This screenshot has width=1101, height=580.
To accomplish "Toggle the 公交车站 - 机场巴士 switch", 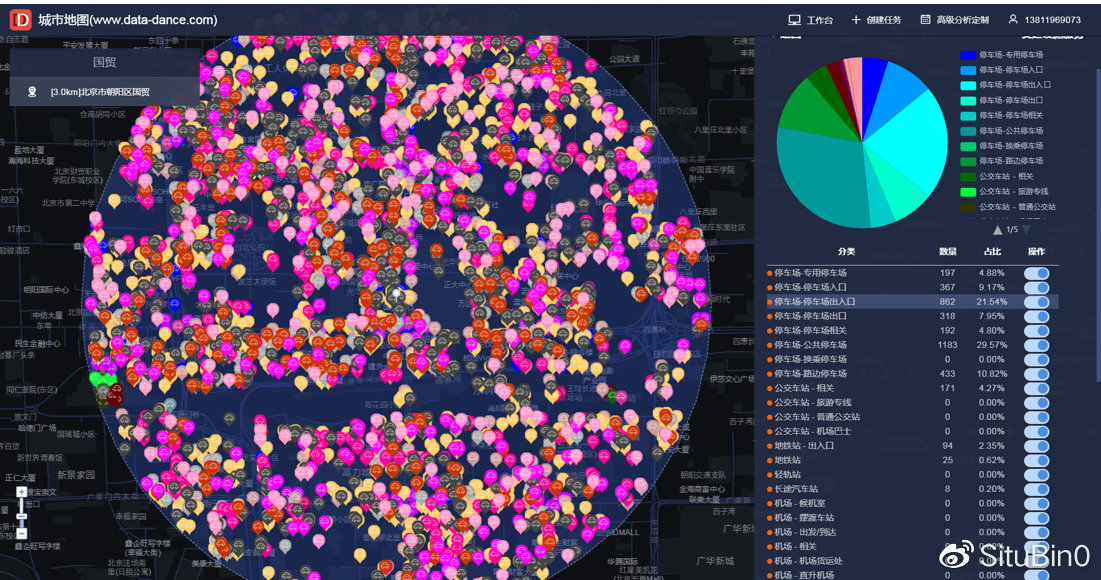I will (1036, 431).
